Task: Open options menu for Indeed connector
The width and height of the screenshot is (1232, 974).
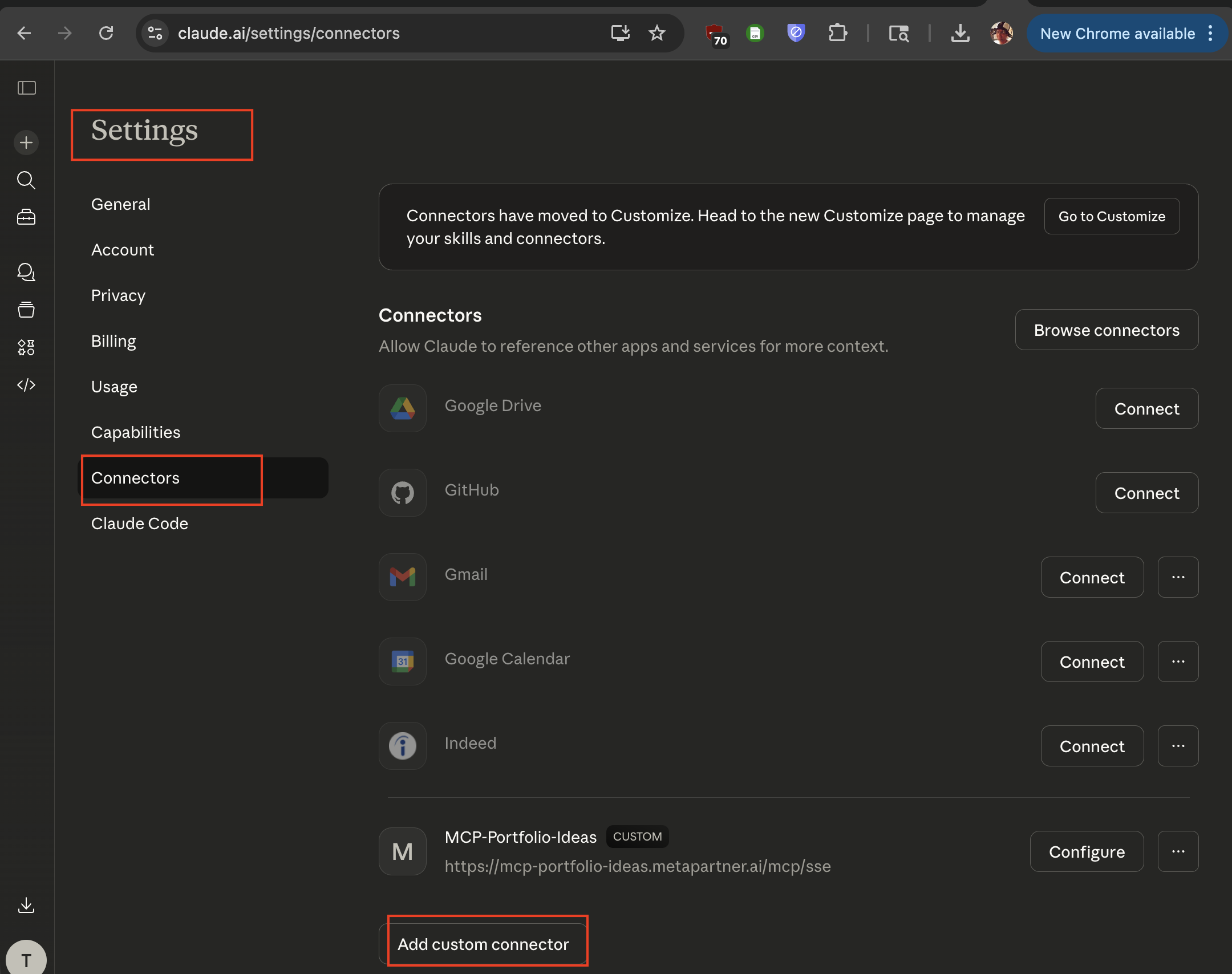Action: click(1178, 746)
